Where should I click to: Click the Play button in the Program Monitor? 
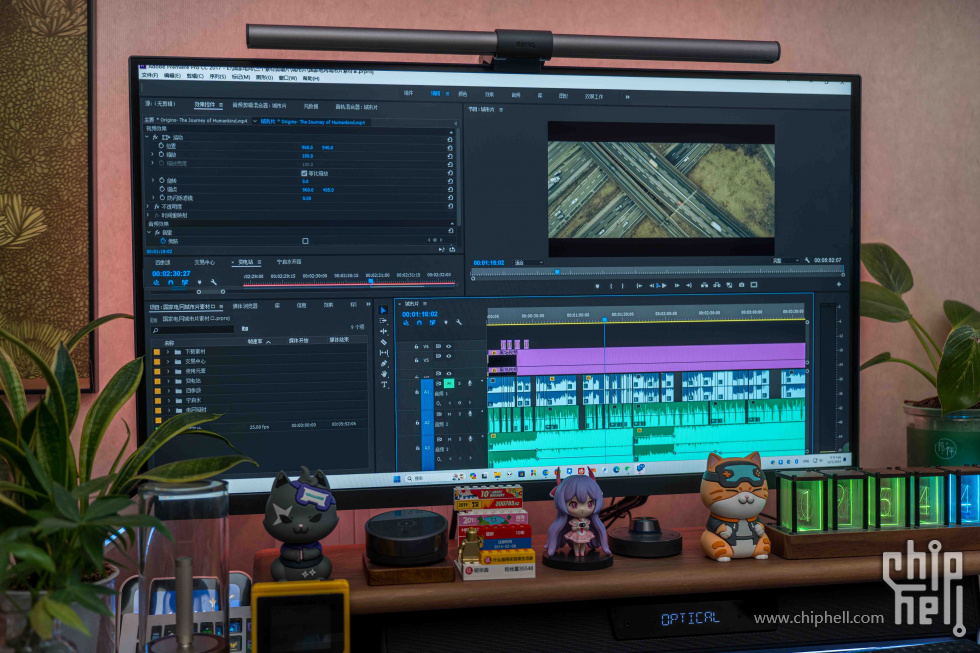(663, 286)
